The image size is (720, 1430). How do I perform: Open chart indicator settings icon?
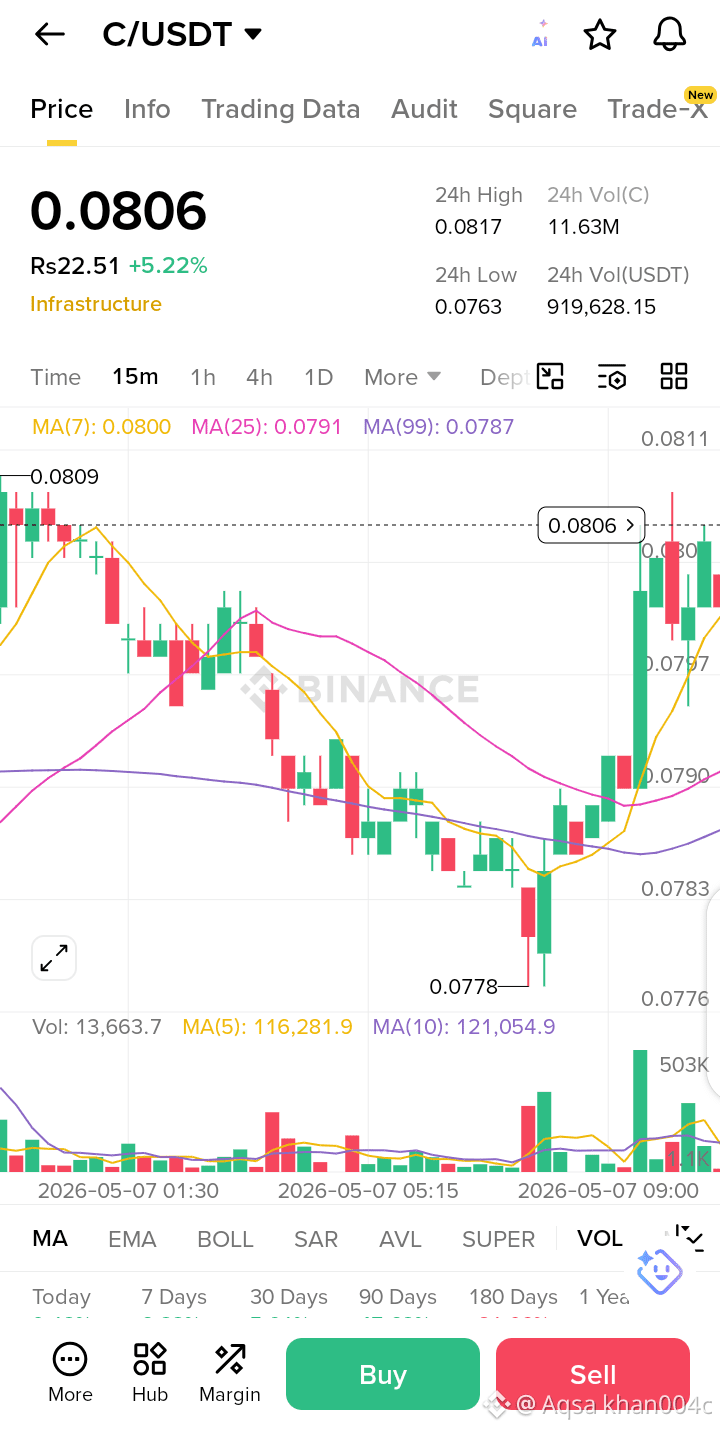pyautogui.click(x=612, y=377)
